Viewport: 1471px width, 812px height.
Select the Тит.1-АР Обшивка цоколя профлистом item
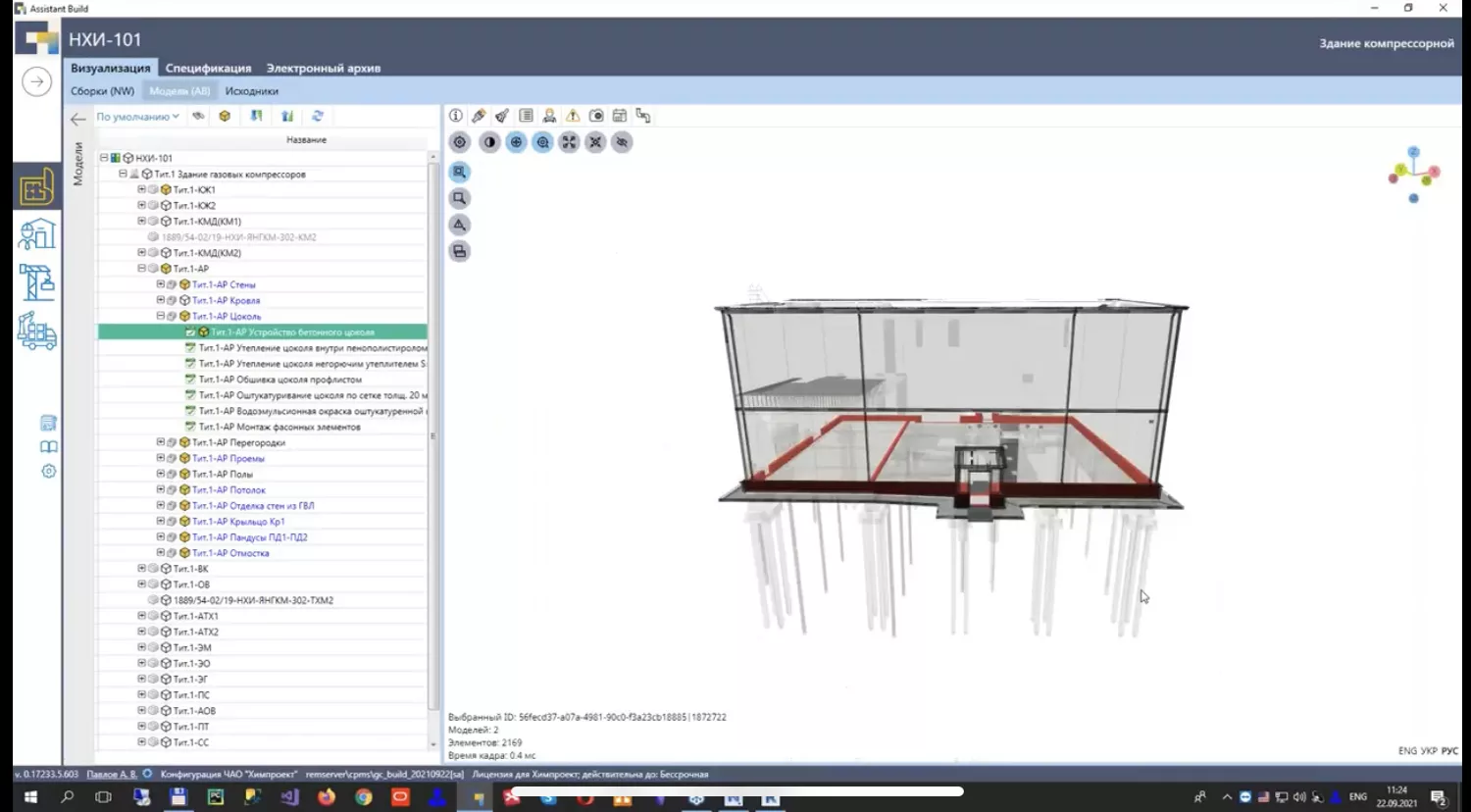tap(279, 380)
